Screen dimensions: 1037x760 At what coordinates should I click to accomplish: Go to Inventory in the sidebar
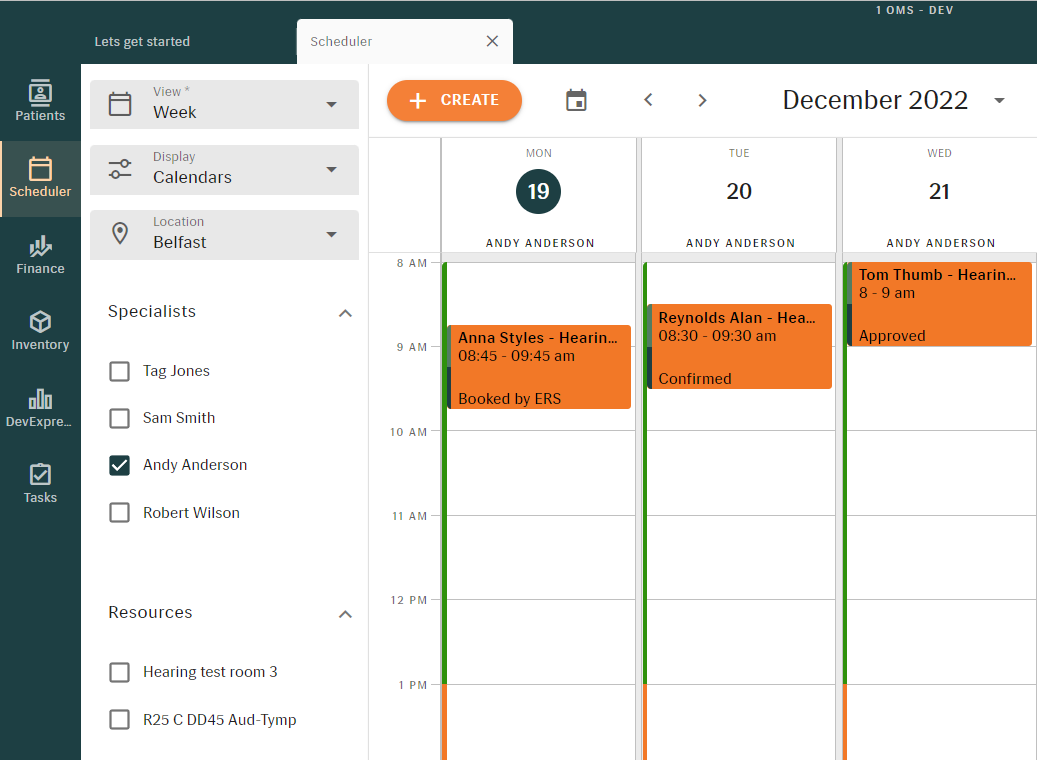(40, 331)
